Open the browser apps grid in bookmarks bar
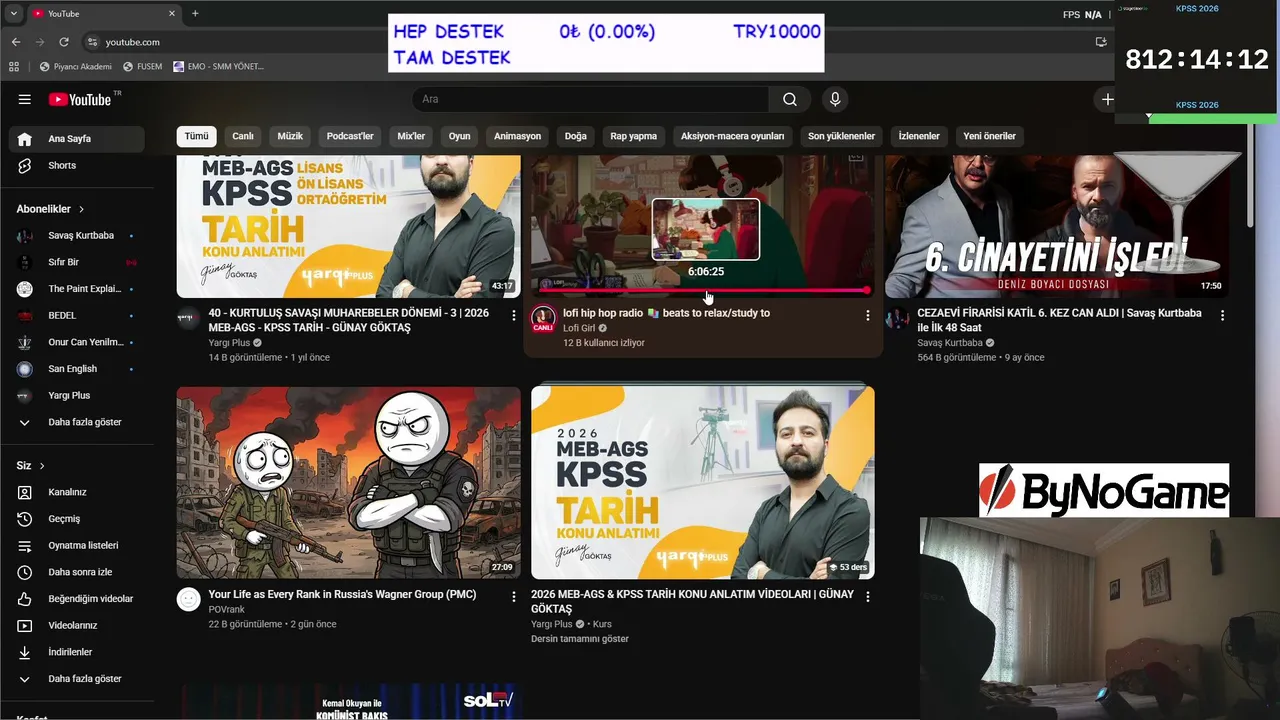The image size is (1280, 720). point(14,67)
